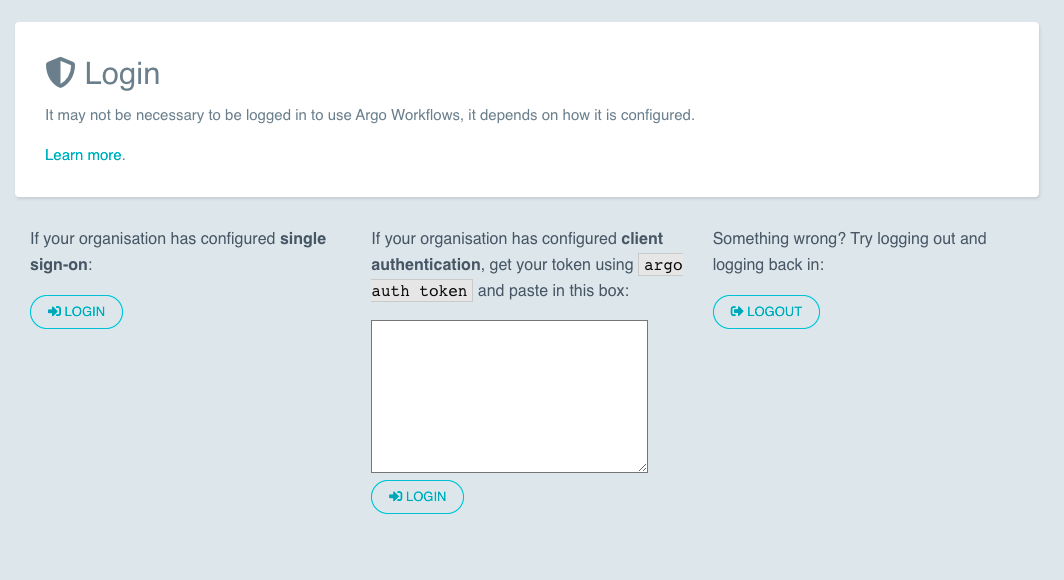
Task: Click the textarea resize handle
Action: pyautogui.click(x=642, y=466)
